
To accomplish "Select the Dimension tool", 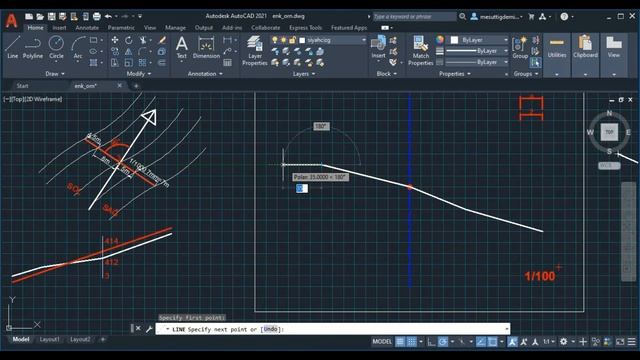I will [206, 47].
